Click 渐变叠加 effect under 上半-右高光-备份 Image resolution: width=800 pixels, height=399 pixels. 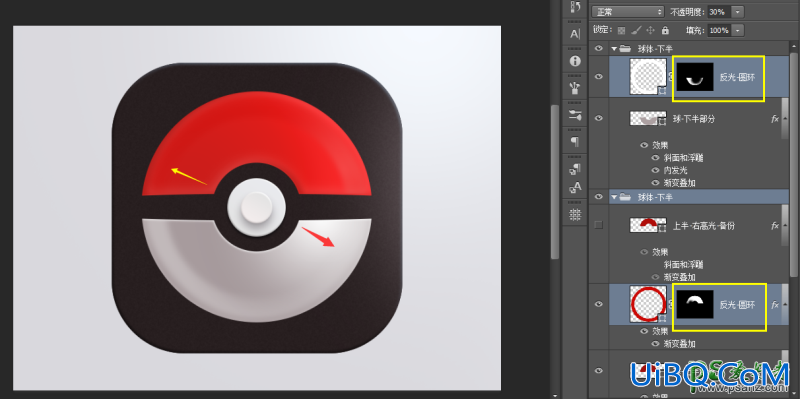679,277
